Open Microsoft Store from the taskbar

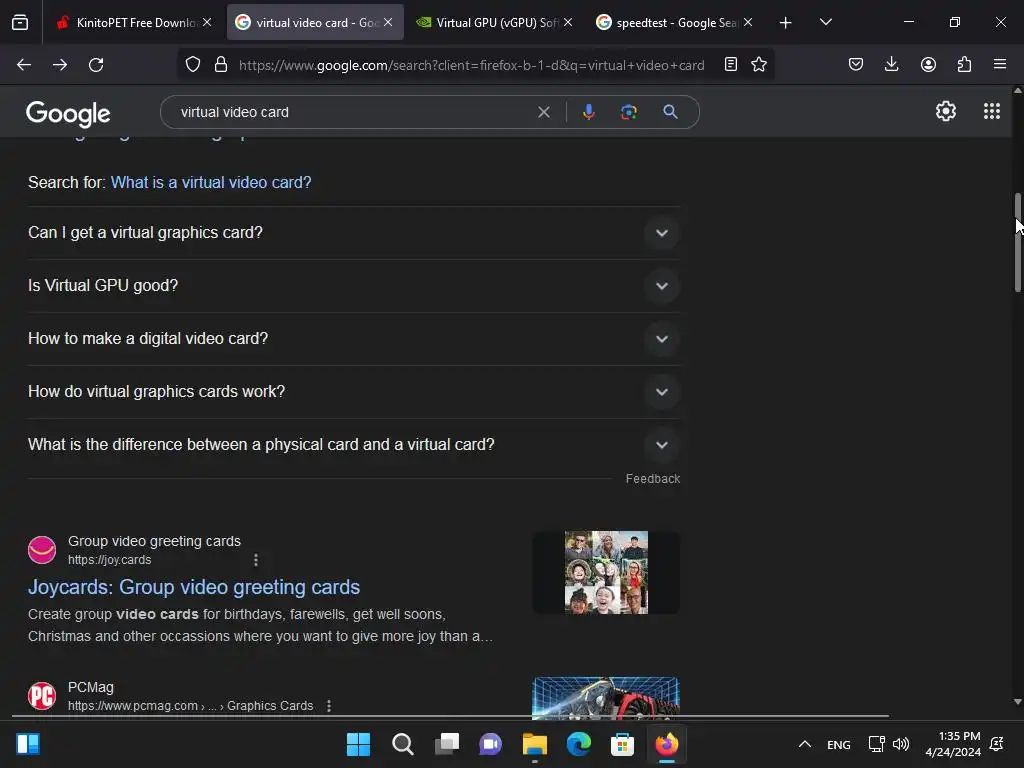(622, 744)
